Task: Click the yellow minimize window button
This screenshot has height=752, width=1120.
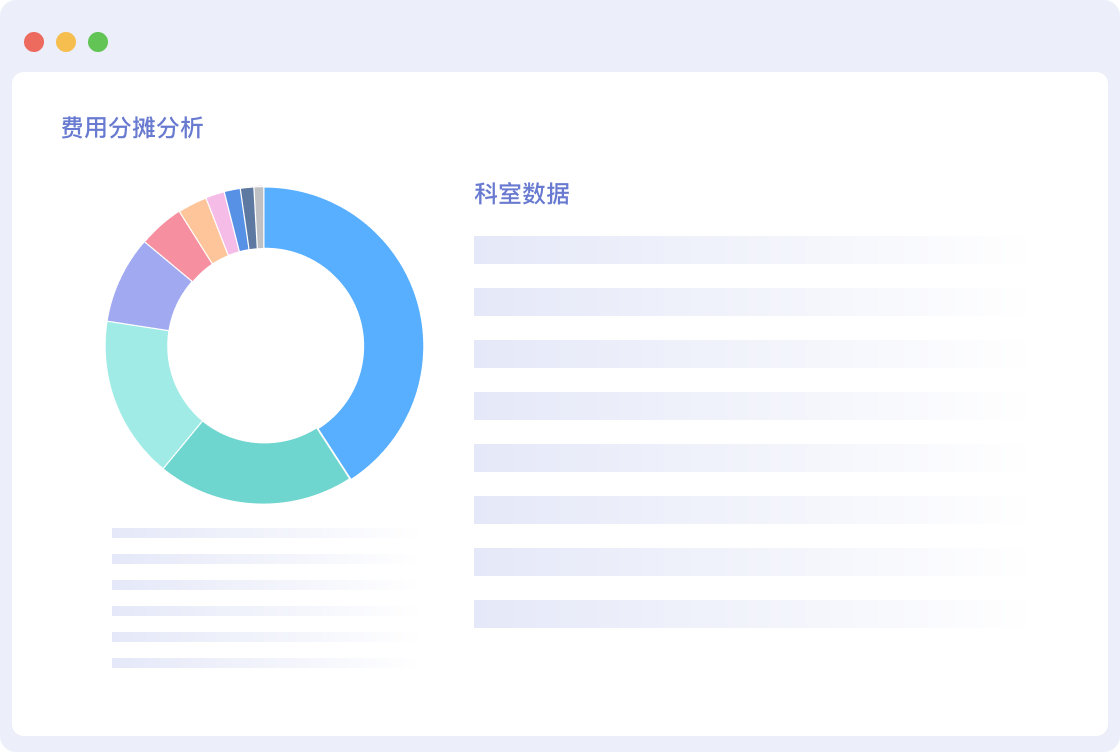Action: coord(66,42)
